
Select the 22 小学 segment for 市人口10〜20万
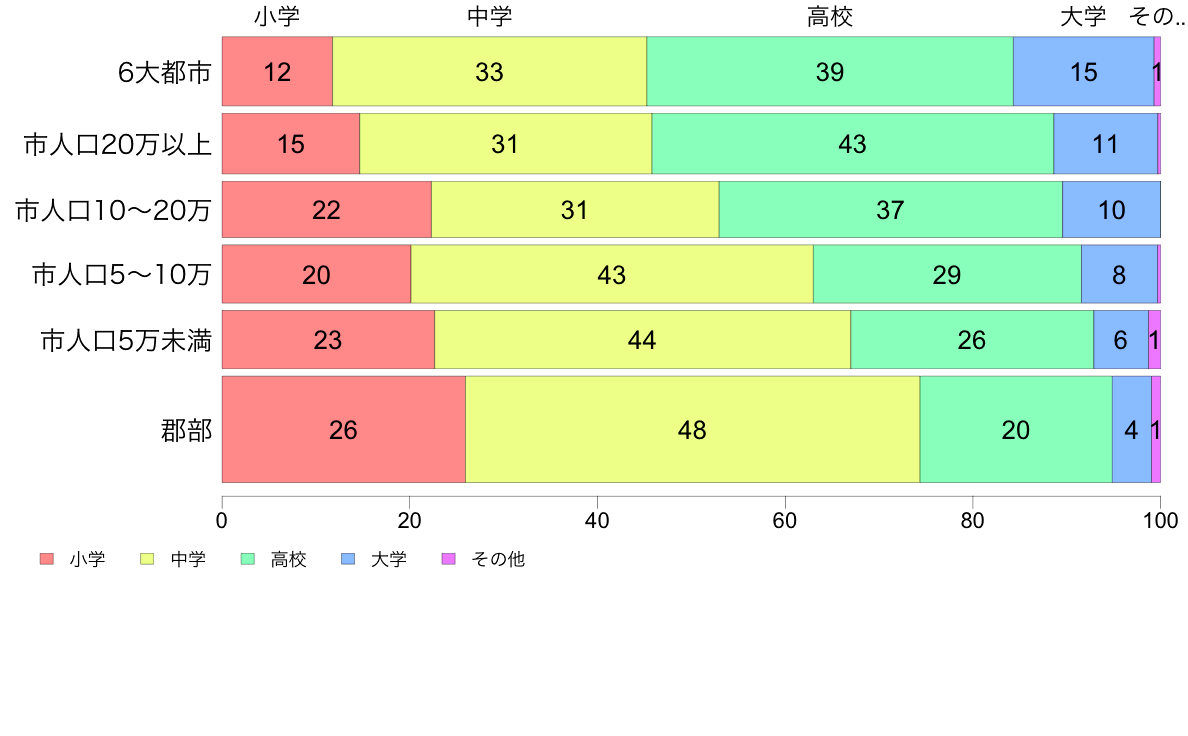coord(327,209)
